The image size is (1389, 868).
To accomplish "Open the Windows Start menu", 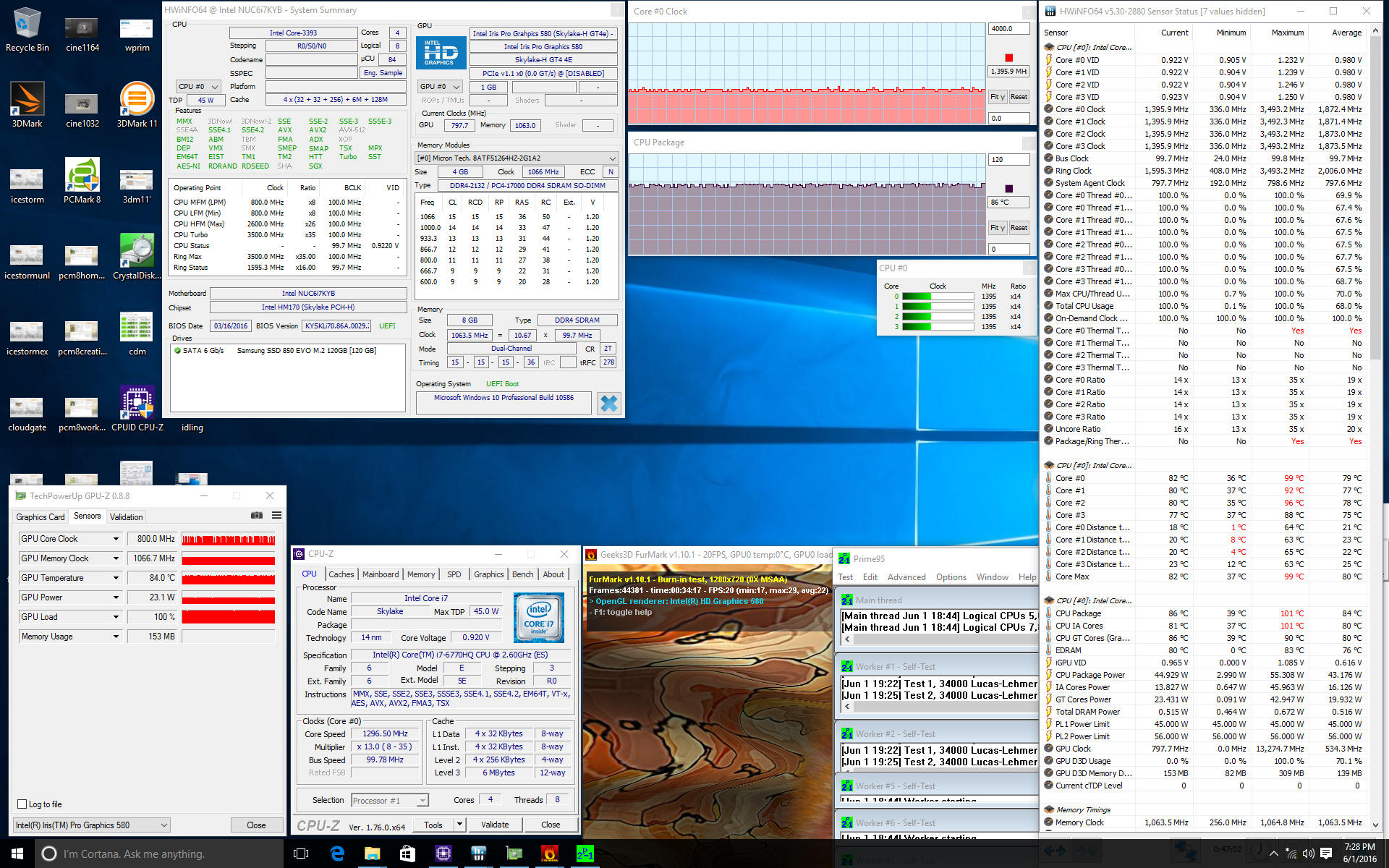I will [17, 854].
